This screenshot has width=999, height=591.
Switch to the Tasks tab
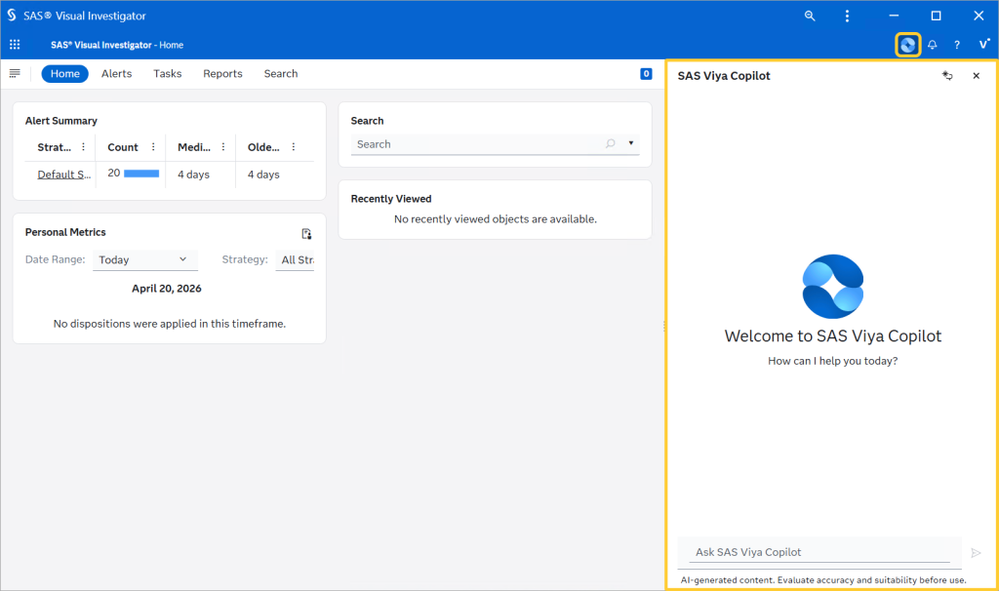(168, 74)
